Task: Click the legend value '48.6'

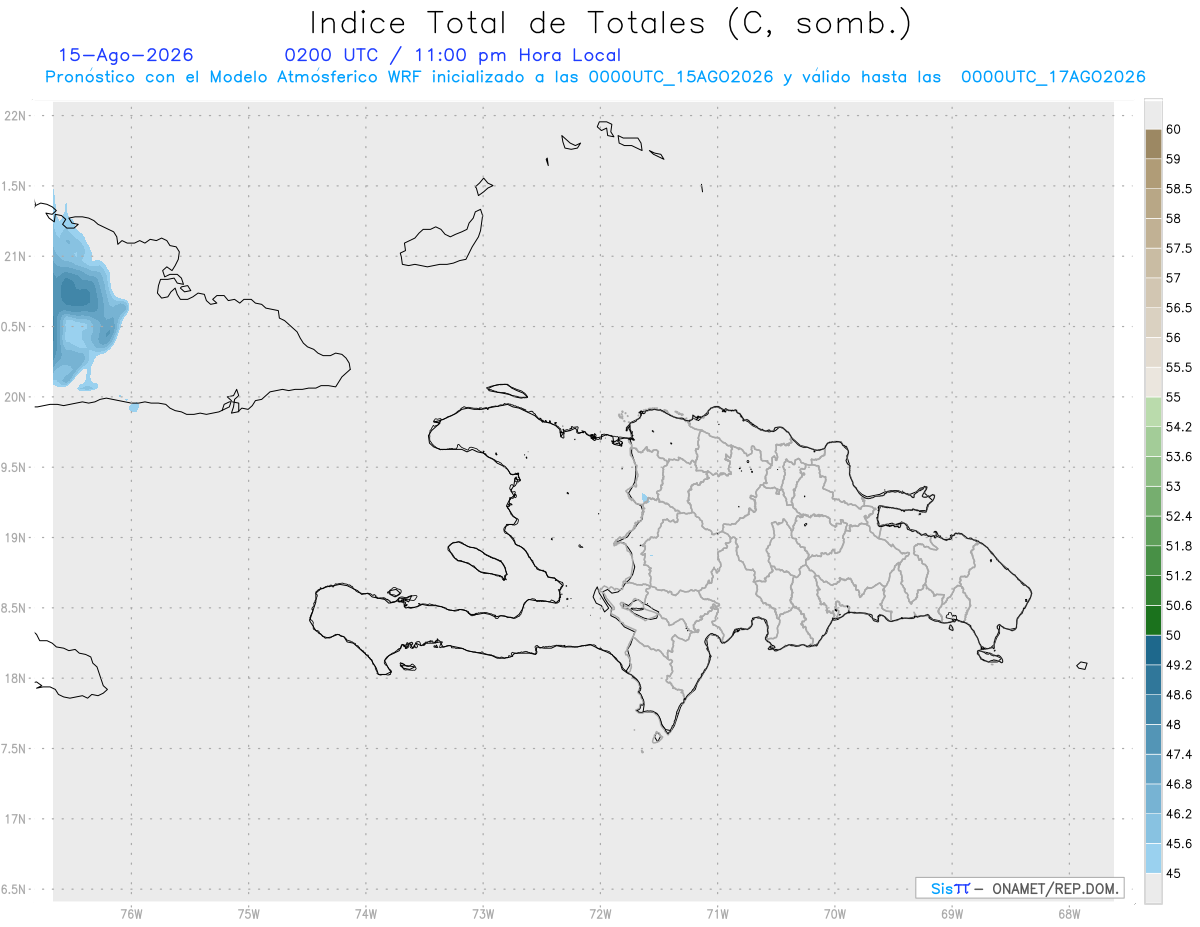Action: (1179, 695)
